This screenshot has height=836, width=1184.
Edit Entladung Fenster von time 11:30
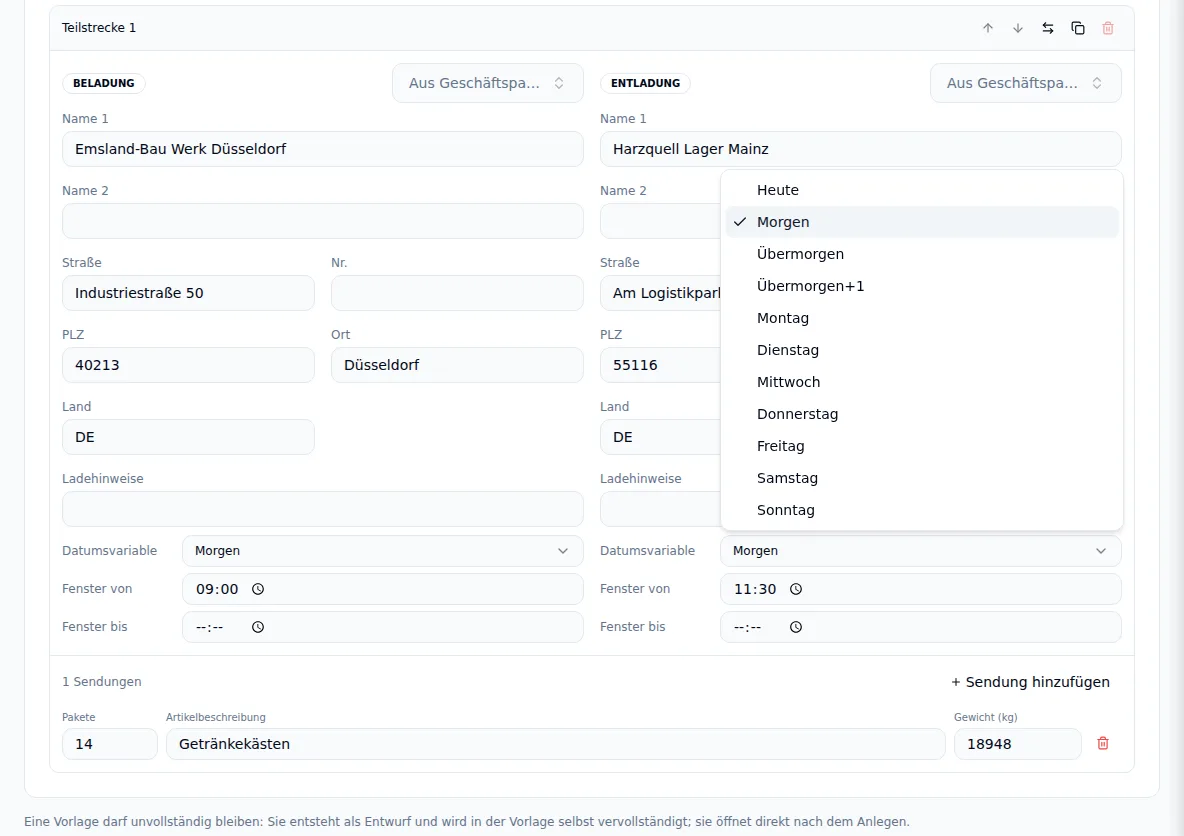pos(920,589)
